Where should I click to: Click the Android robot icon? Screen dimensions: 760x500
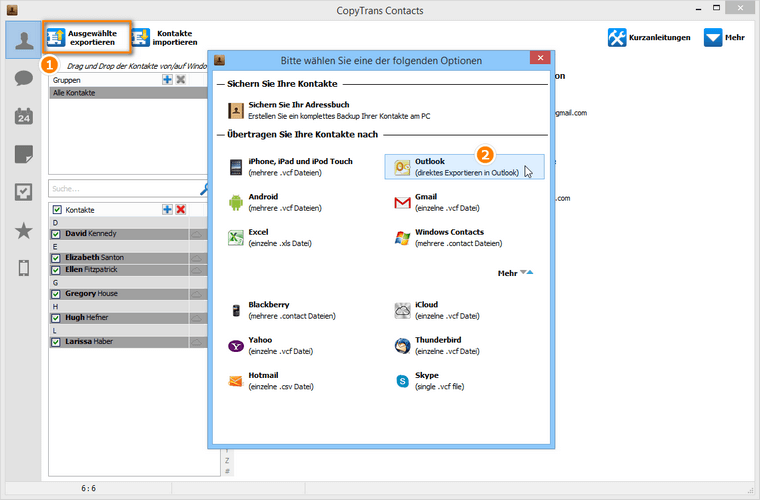click(236, 203)
